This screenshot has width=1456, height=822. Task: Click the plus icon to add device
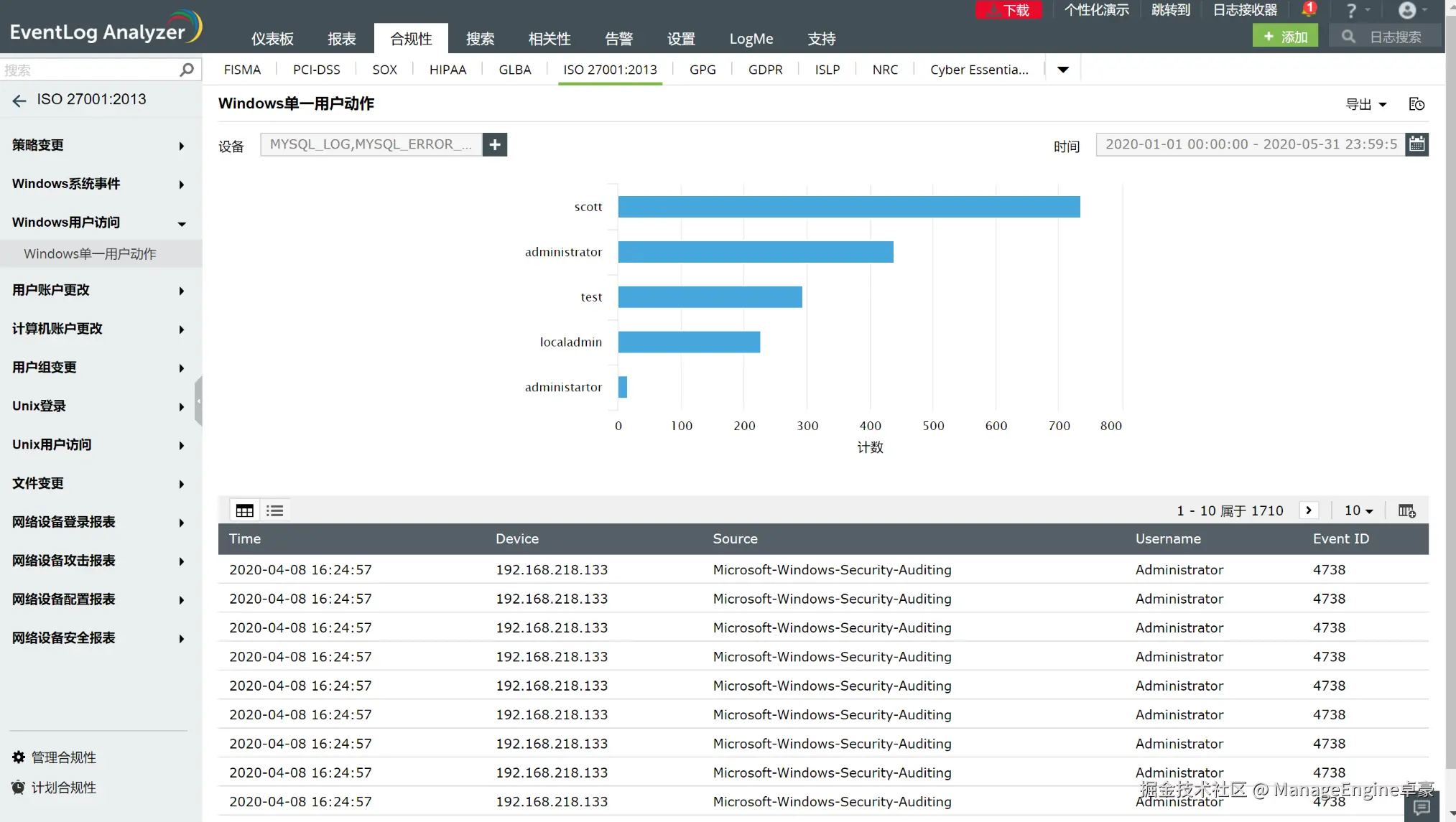click(495, 144)
